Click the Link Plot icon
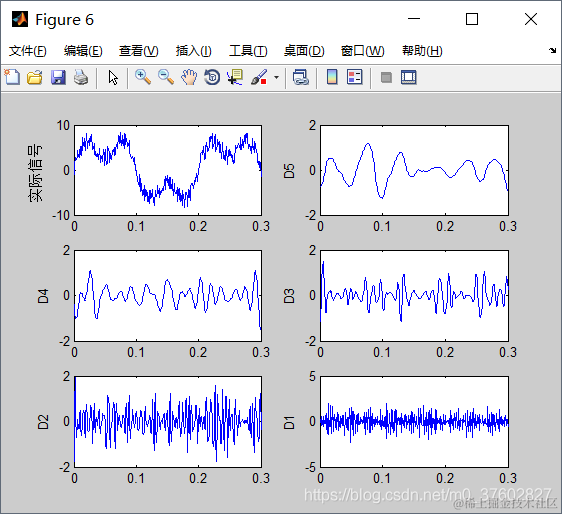 (300, 77)
